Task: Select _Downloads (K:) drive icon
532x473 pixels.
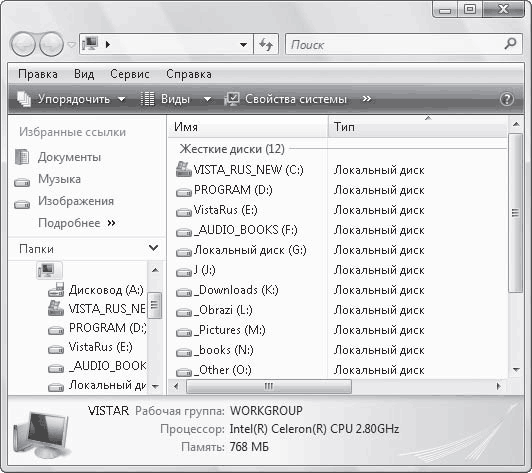Action: 184,292
